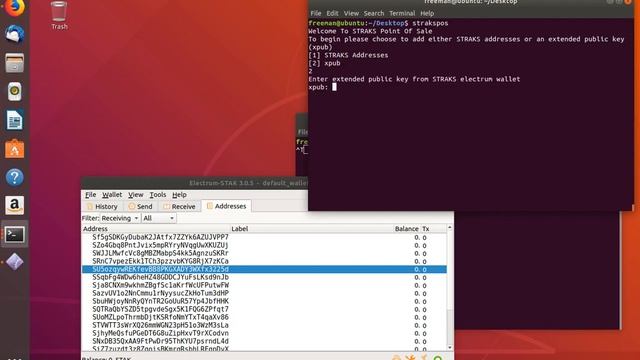The width and height of the screenshot is (640, 360).
Task: Open Help menu in the terminal window
Action: (427, 13)
